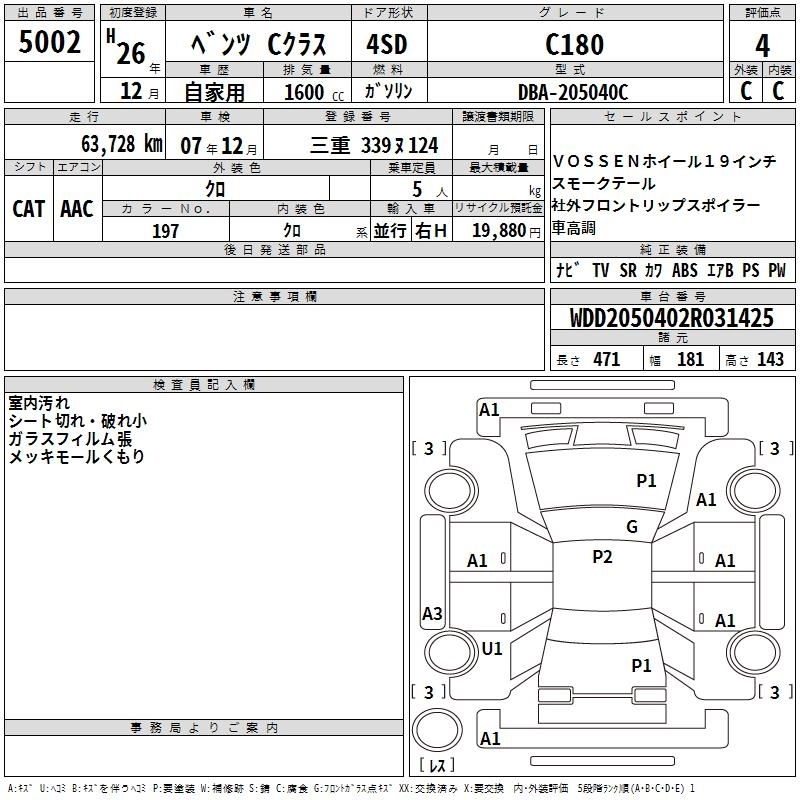
Task: Click the G mark on windshield diagram
Action: coord(632,527)
